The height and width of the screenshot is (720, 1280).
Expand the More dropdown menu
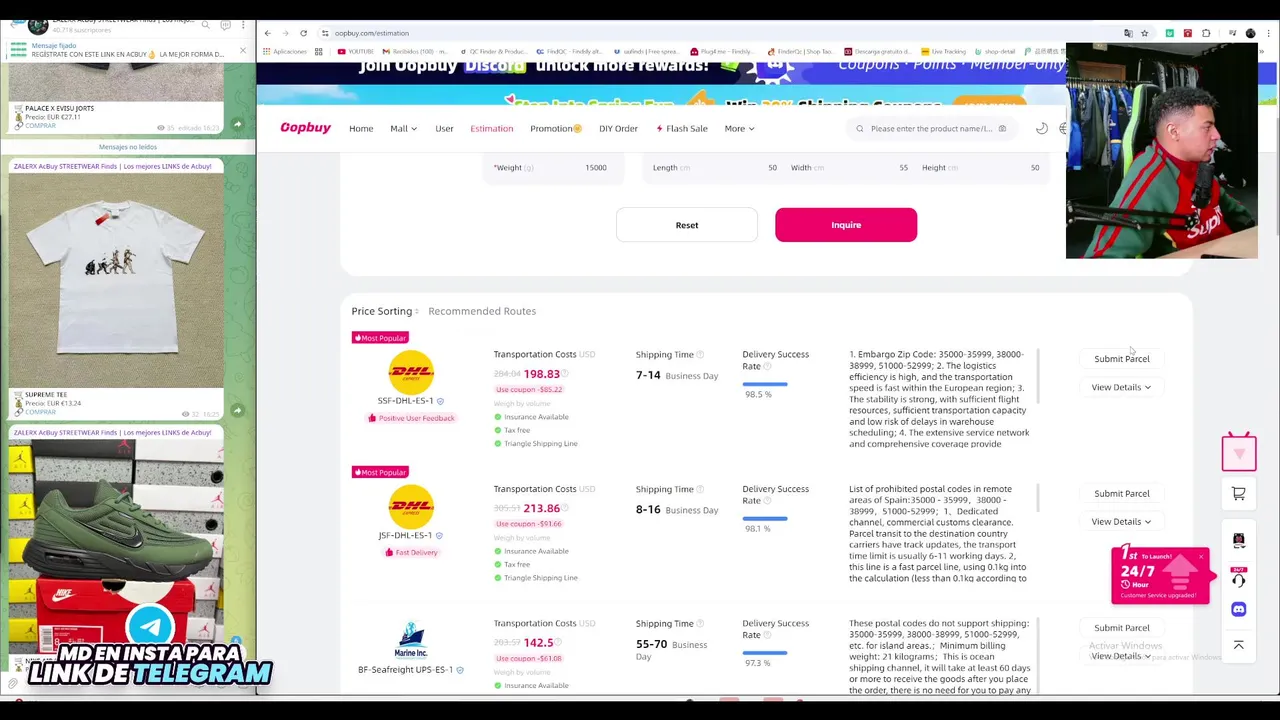[x=739, y=128]
